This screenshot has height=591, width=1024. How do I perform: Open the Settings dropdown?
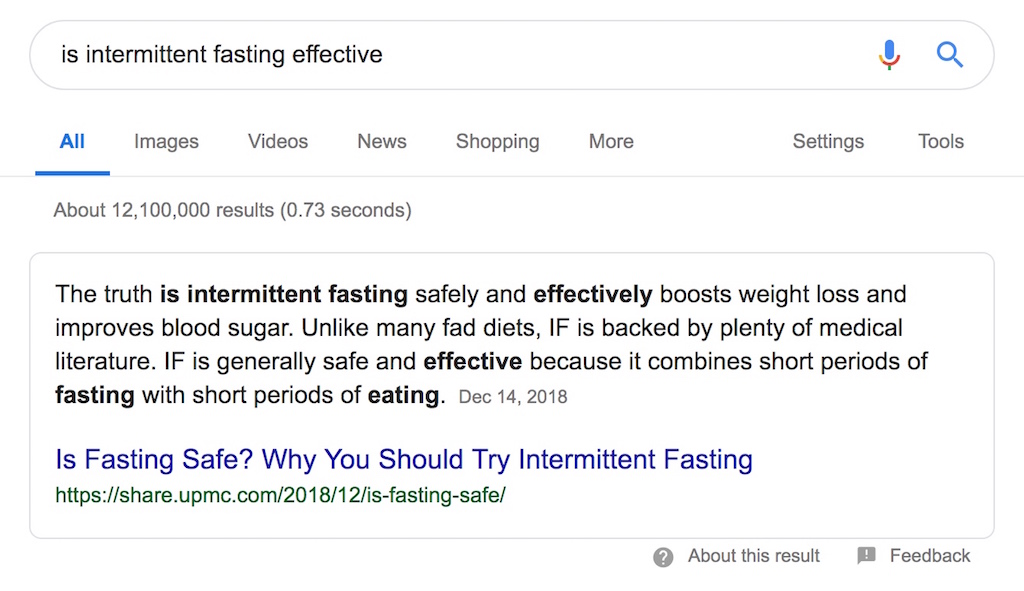828,142
